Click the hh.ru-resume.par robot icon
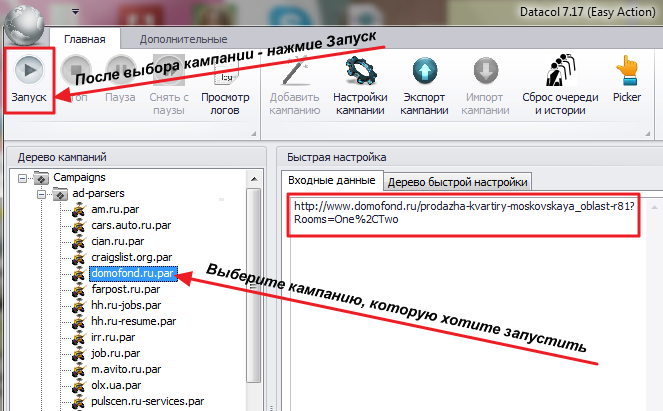 [79, 322]
